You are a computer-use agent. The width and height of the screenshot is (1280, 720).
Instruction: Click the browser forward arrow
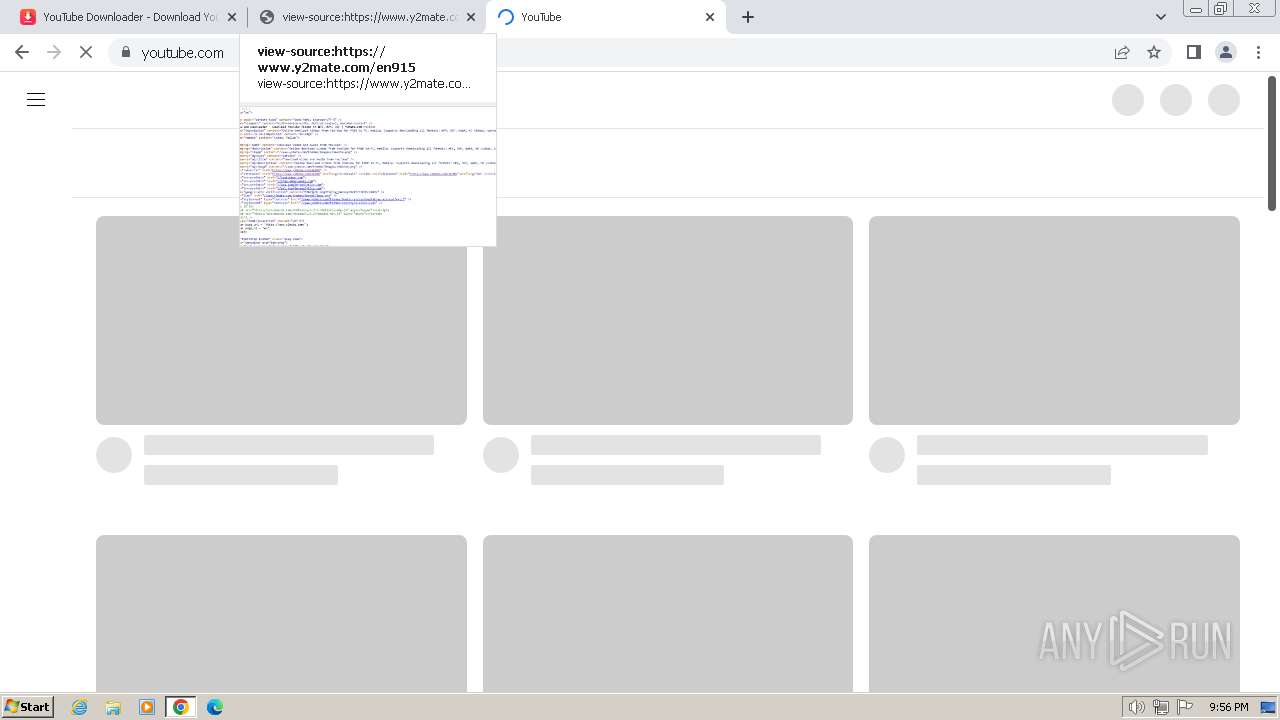pyautogui.click(x=54, y=52)
